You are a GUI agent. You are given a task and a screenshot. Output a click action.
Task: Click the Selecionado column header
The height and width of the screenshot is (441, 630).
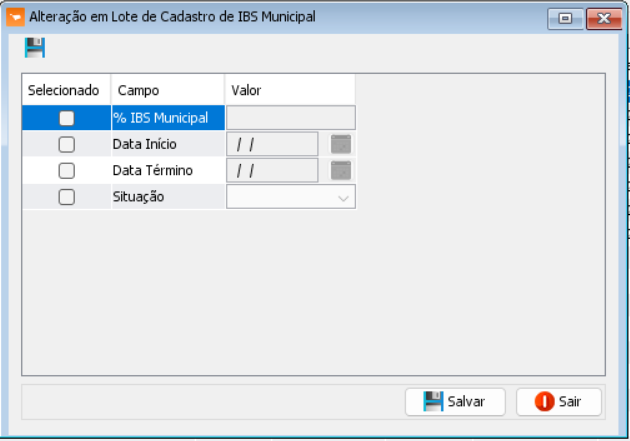click(x=64, y=90)
